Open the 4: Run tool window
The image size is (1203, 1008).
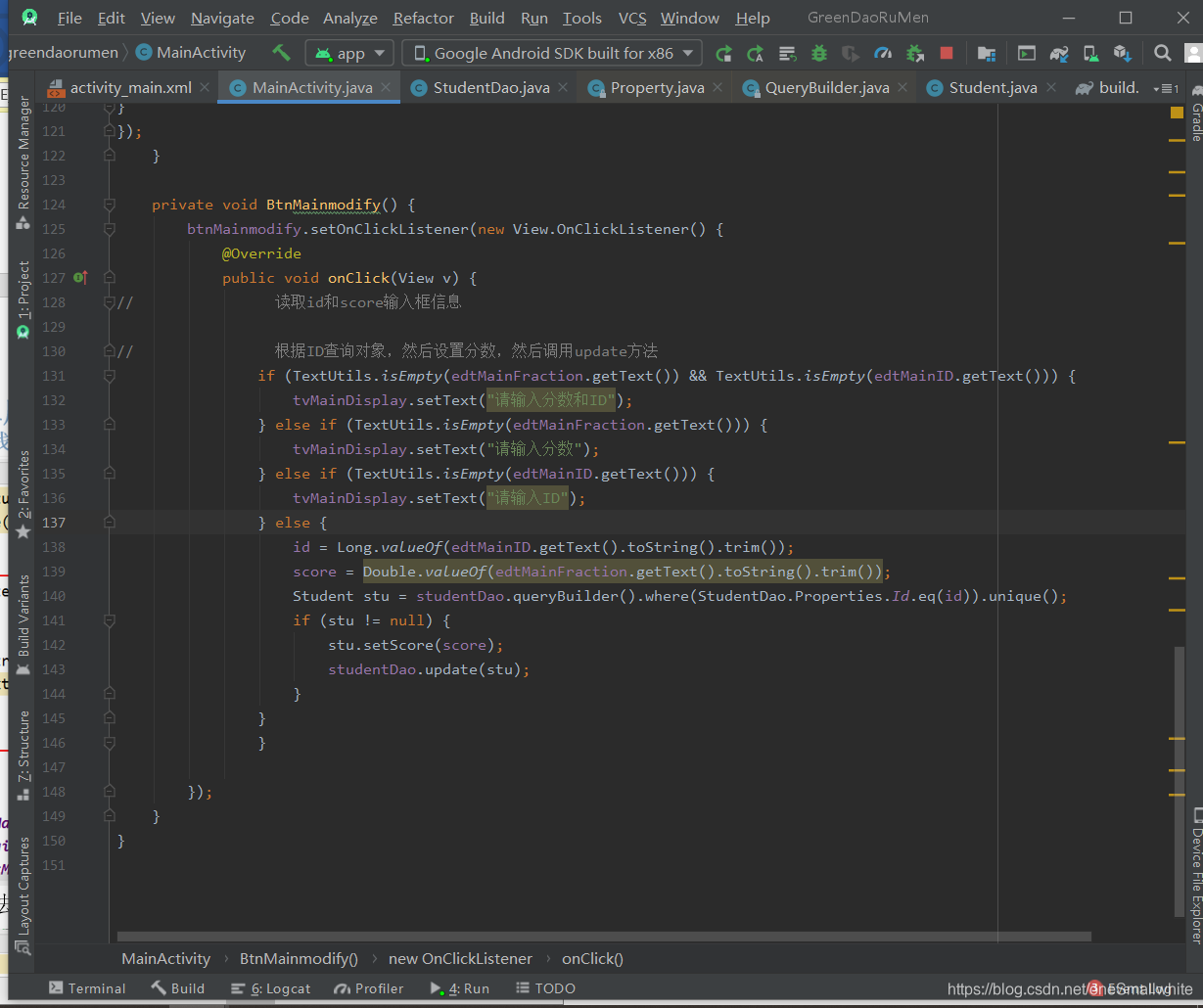460,988
